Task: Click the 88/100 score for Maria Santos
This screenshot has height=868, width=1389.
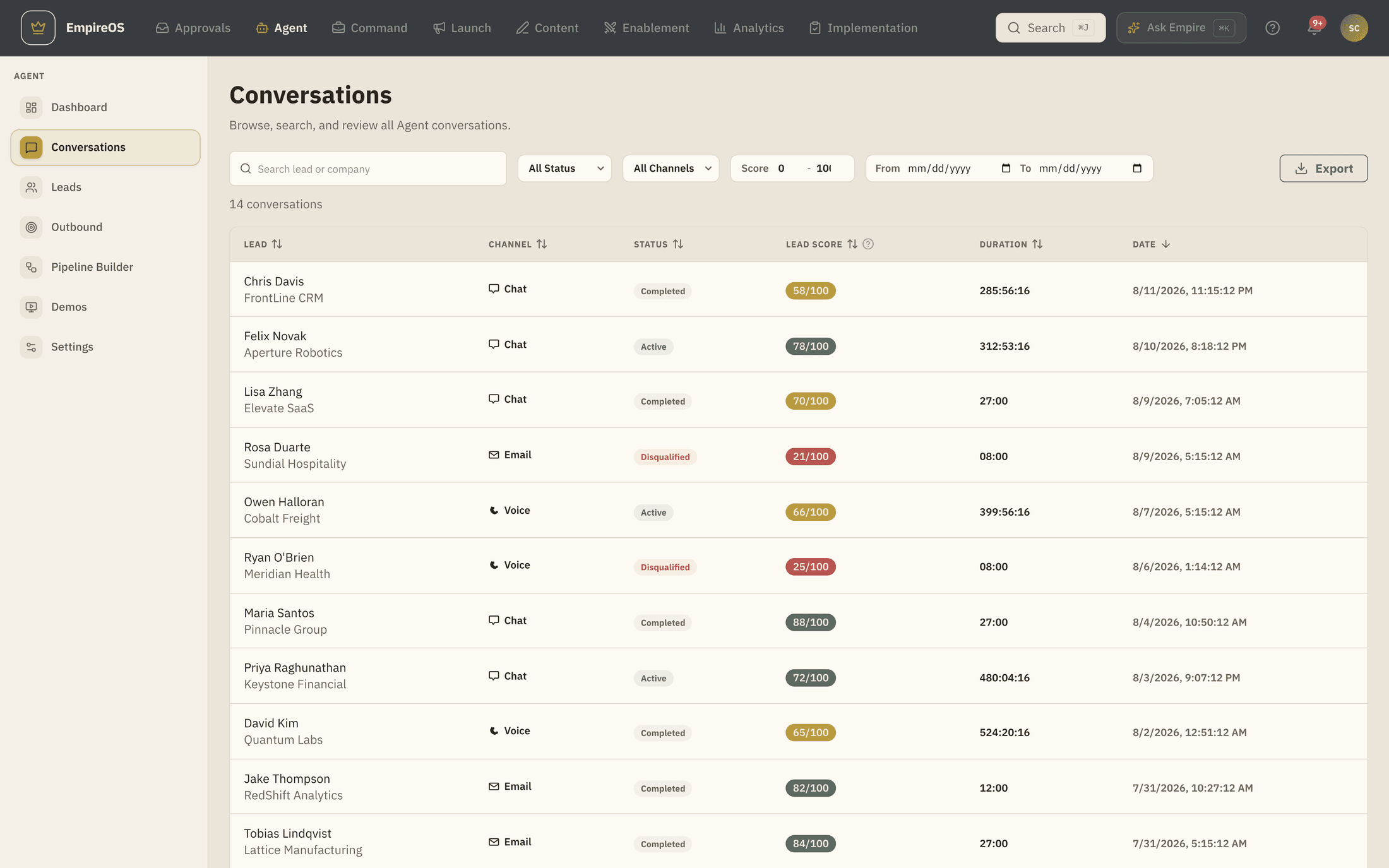Action: click(x=811, y=622)
